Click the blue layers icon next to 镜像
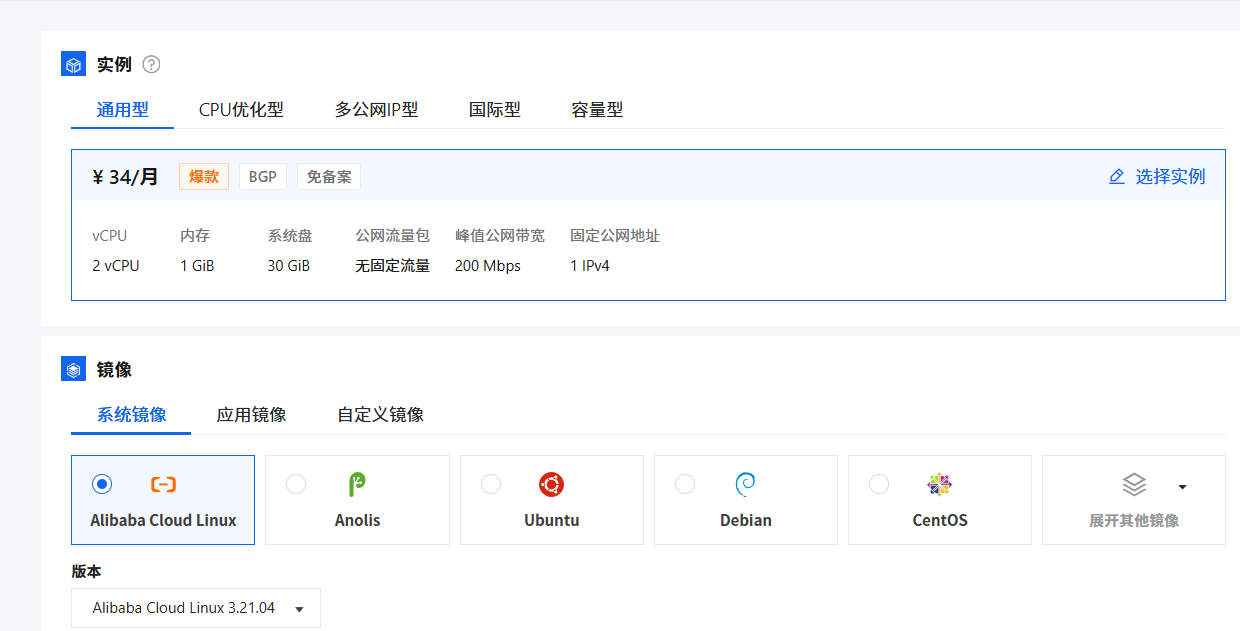1240x631 pixels. (x=74, y=370)
